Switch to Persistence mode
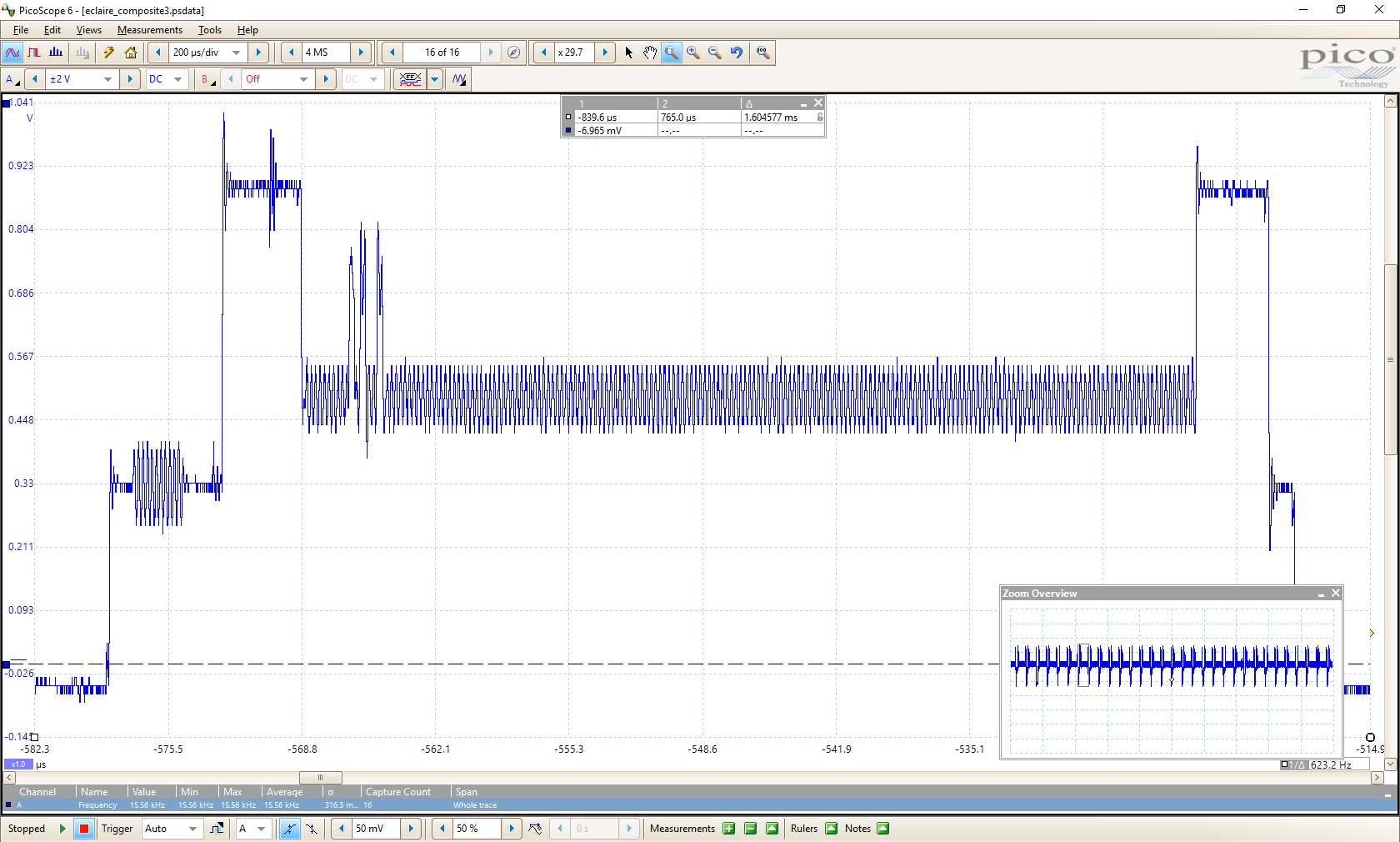 point(34,53)
